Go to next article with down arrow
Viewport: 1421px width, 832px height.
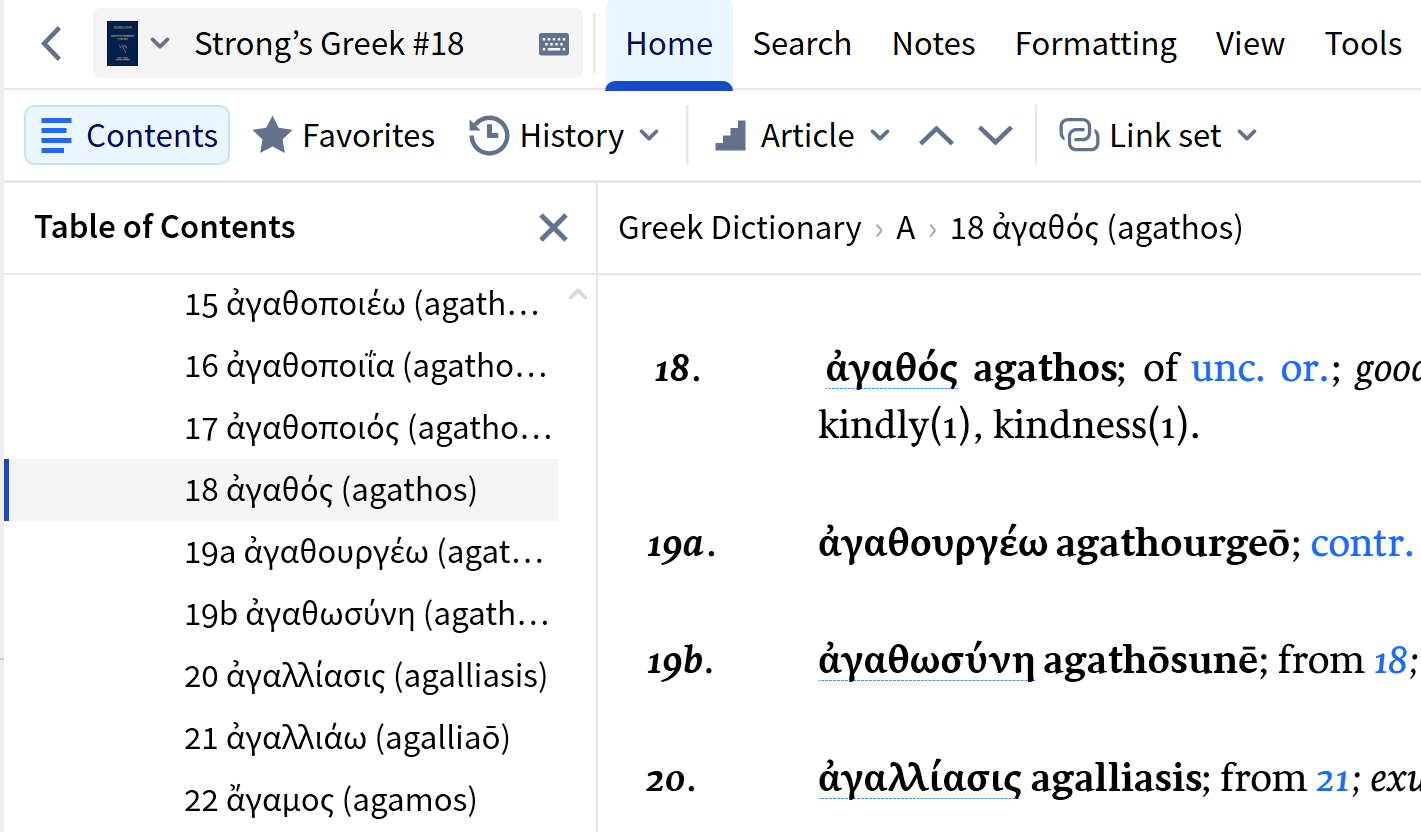[995, 135]
